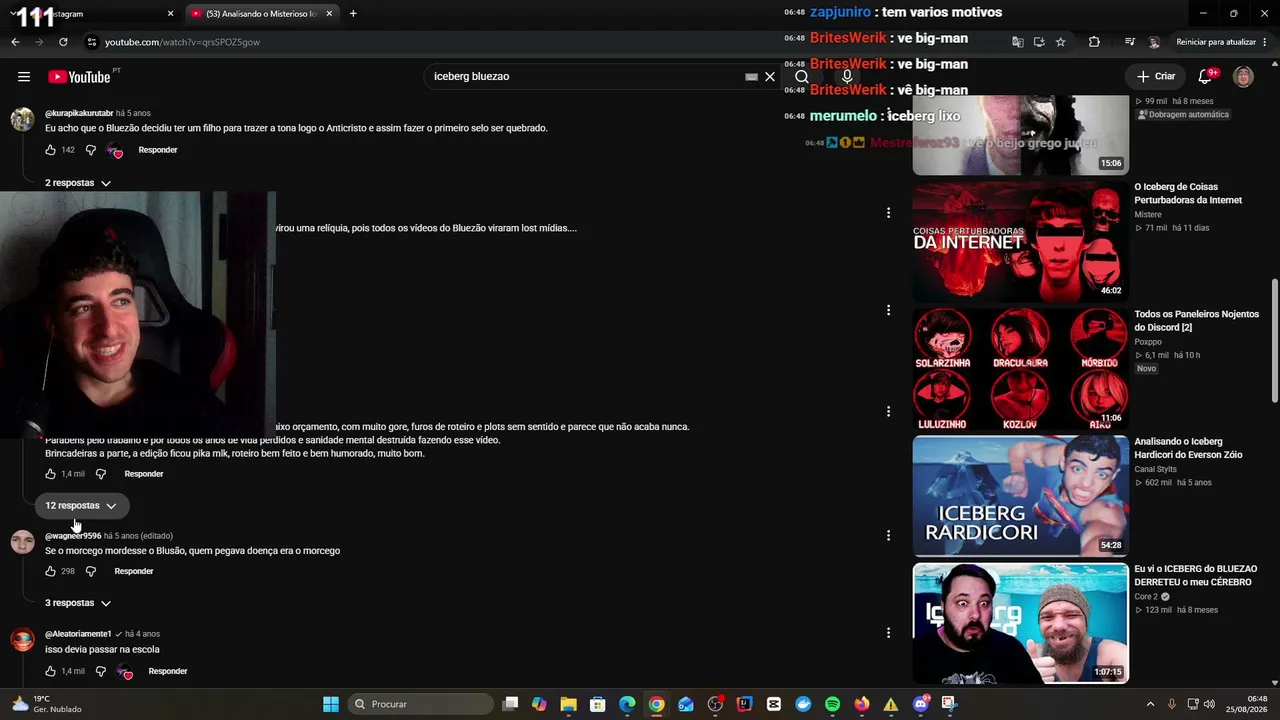The width and height of the screenshot is (1280, 720).
Task: Open a new browser tab
Action: 353,14
